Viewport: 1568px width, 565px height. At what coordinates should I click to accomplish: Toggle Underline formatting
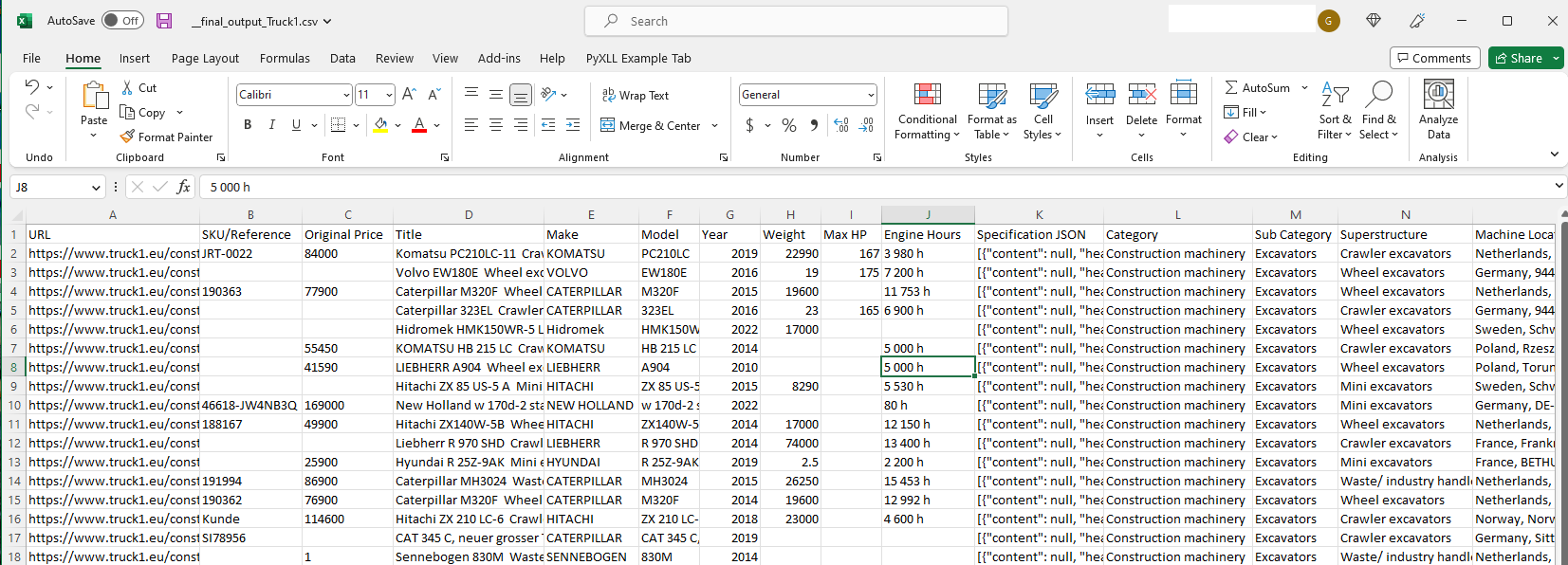pos(296,124)
